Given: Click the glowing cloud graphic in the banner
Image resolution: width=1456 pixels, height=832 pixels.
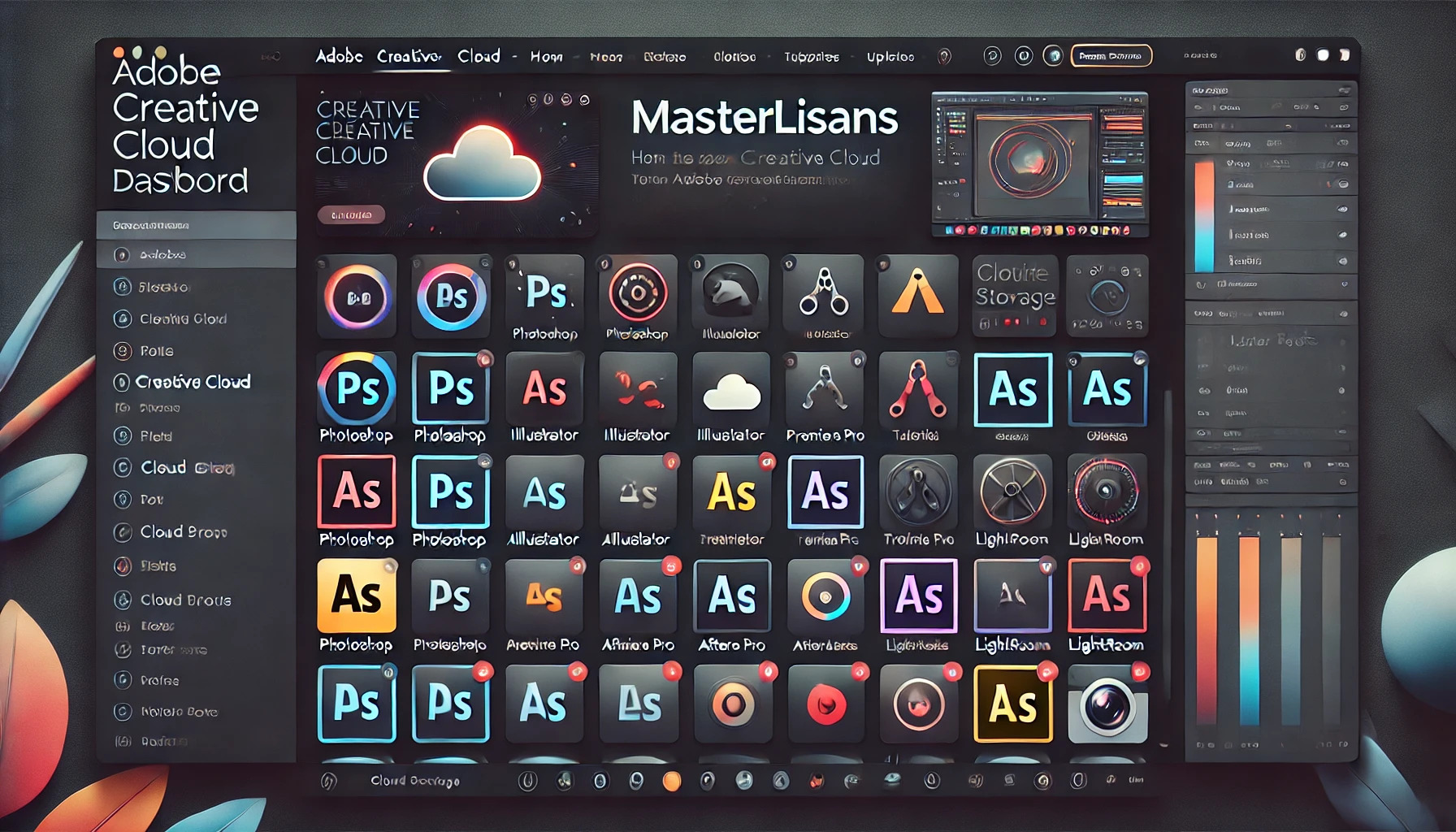Looking at the screenshot, I should (x=483, y=165).
